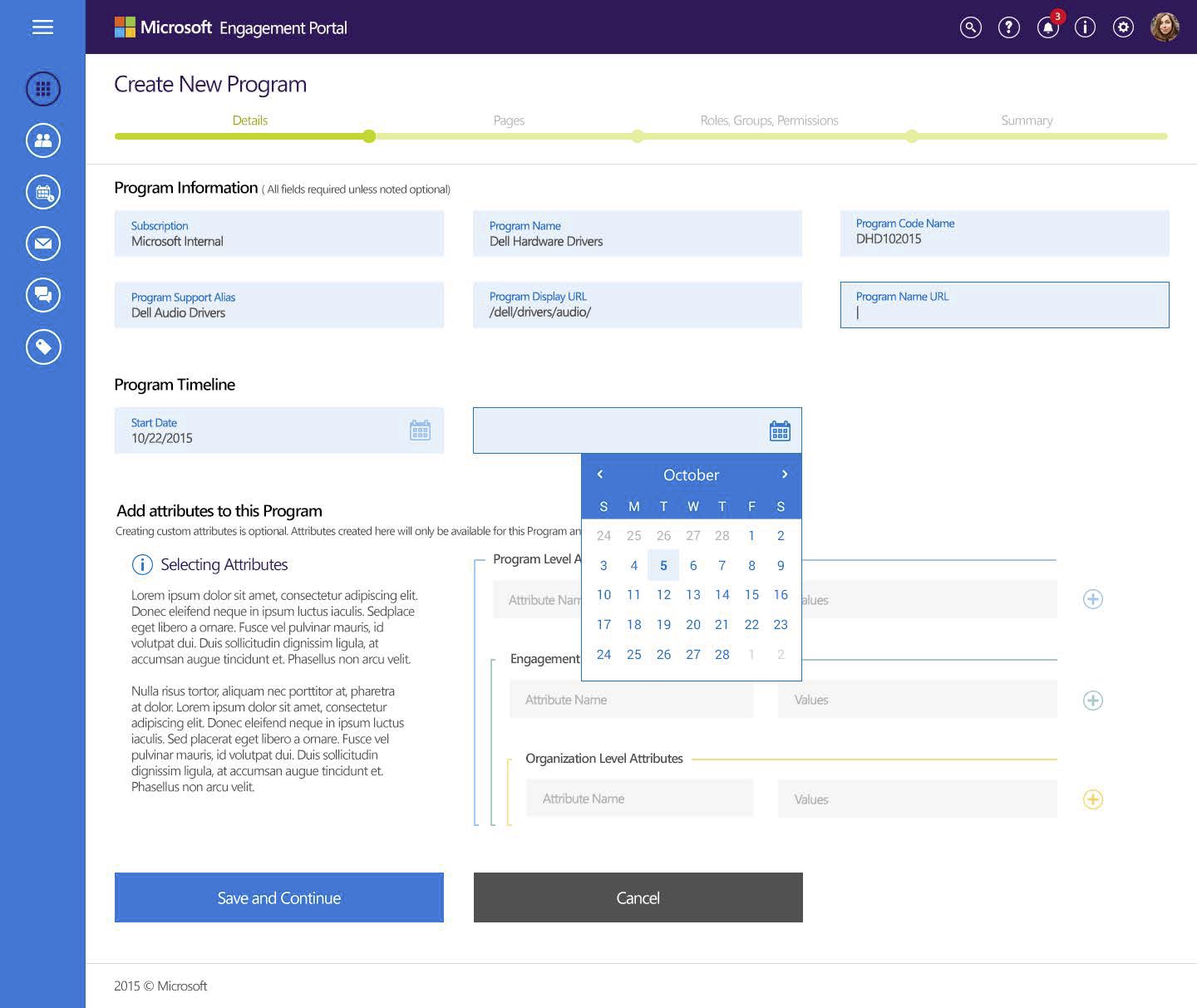This screenshot has width=1197, height=1008.
Task: Open notifications bell with badge
Action: (1049, 26)
